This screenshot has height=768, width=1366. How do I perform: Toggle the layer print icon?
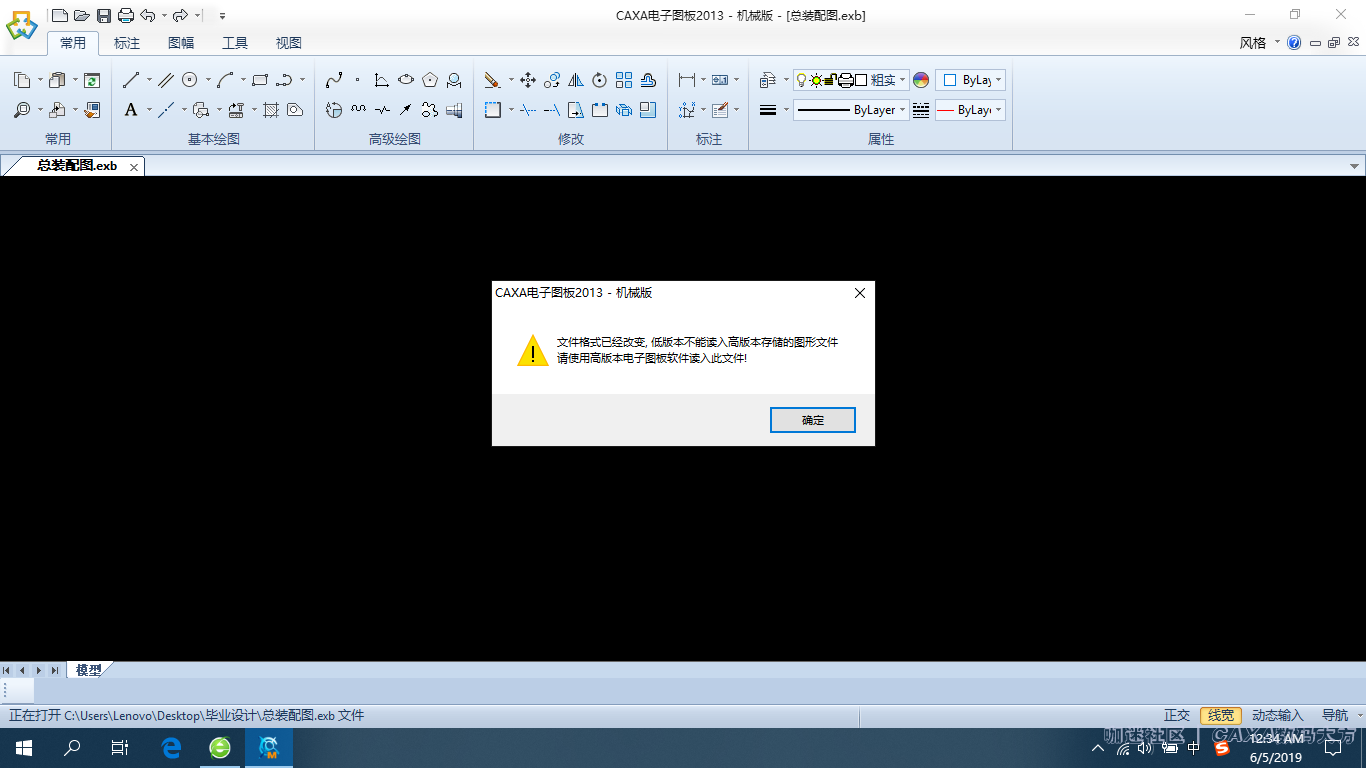(845, 80)
